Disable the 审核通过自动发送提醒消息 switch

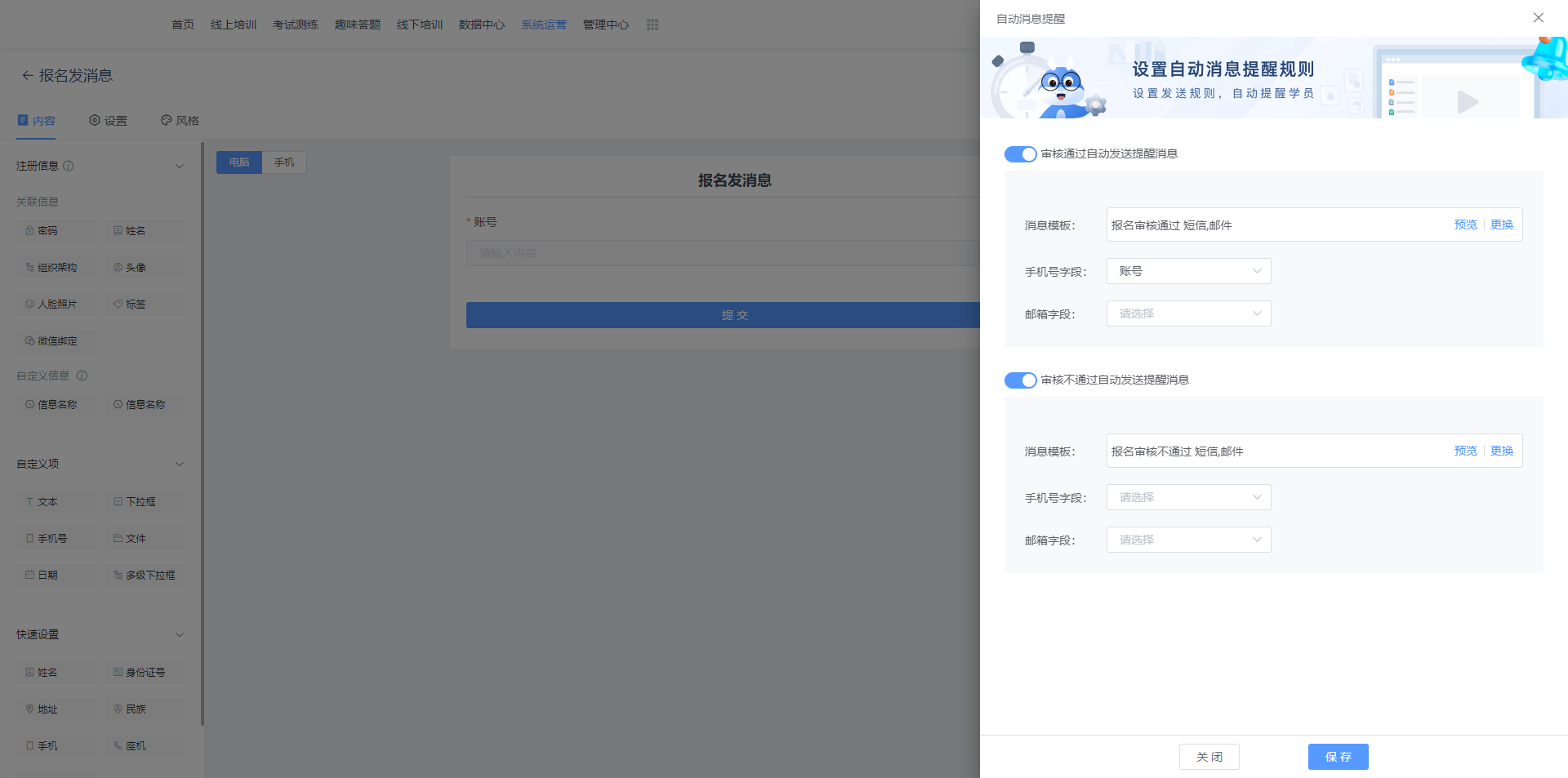coord(1020,154)
